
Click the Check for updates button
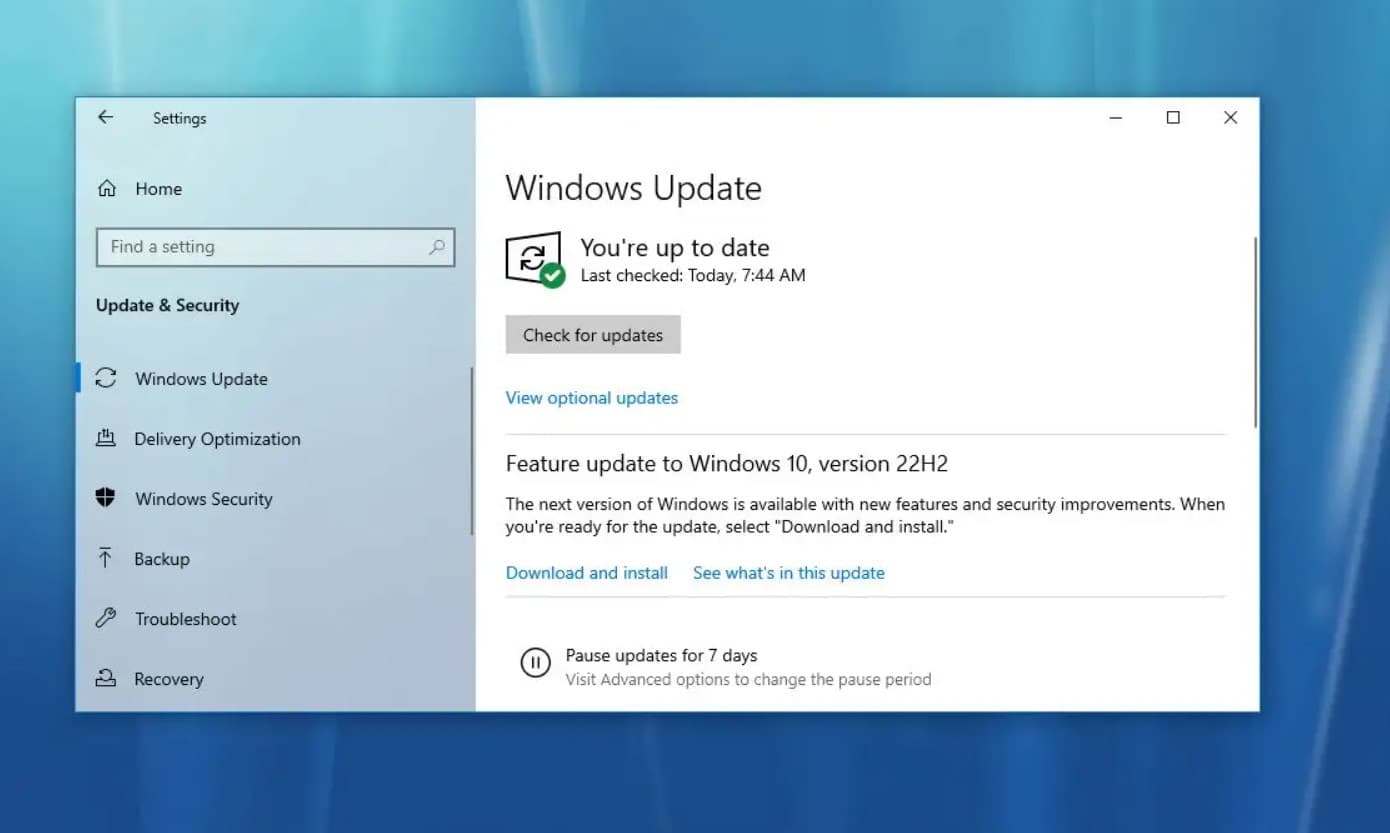[593, 335]
